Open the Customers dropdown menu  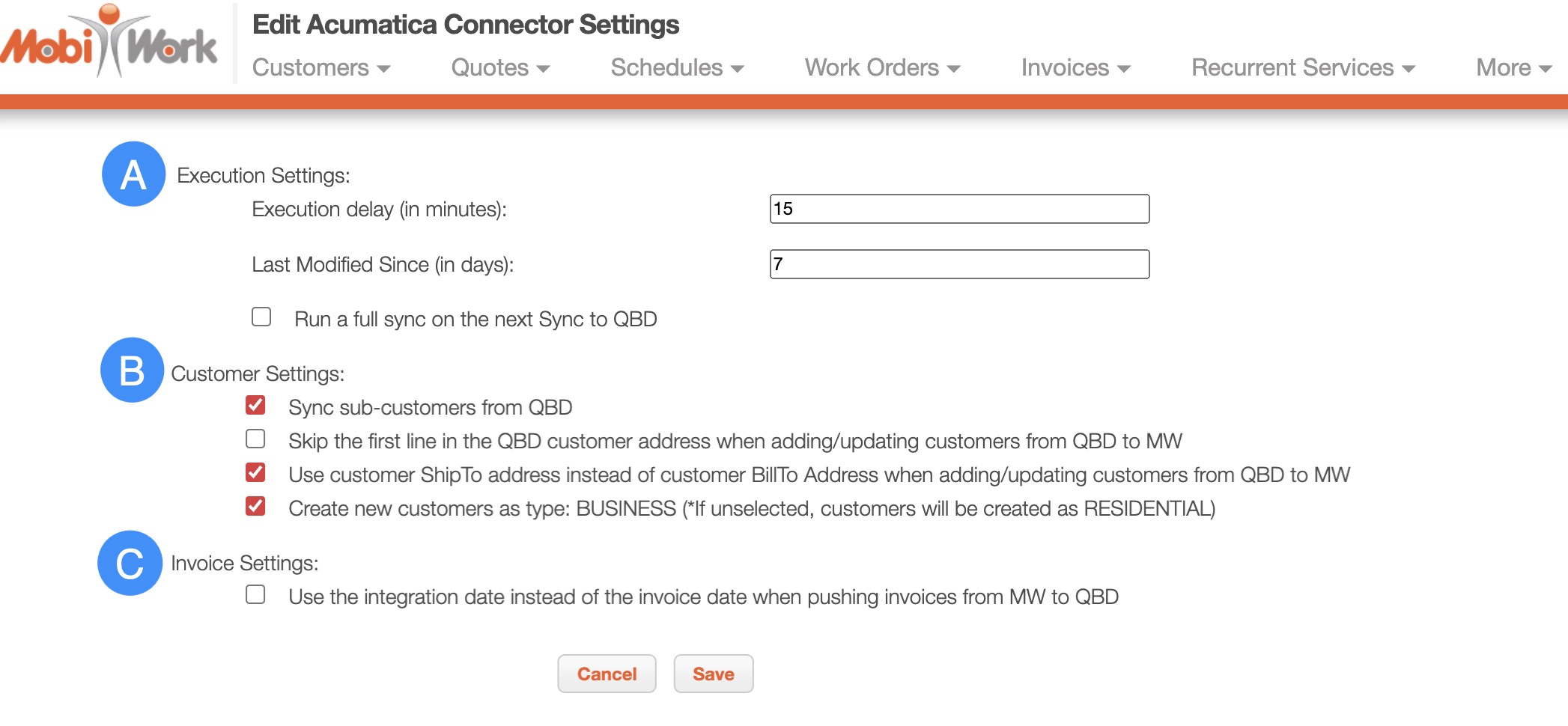click(x=321, y=68)
